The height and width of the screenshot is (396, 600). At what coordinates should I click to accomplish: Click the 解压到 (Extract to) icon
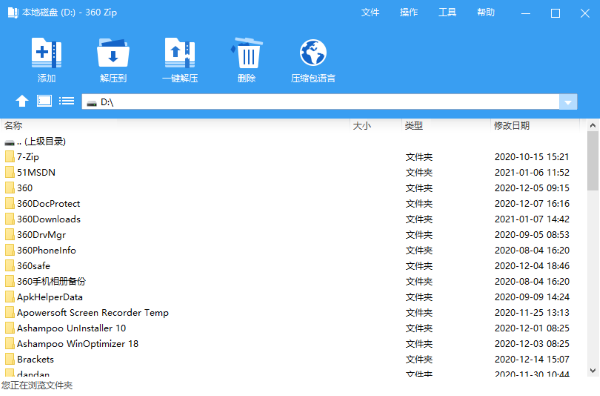tap(113, 53)
